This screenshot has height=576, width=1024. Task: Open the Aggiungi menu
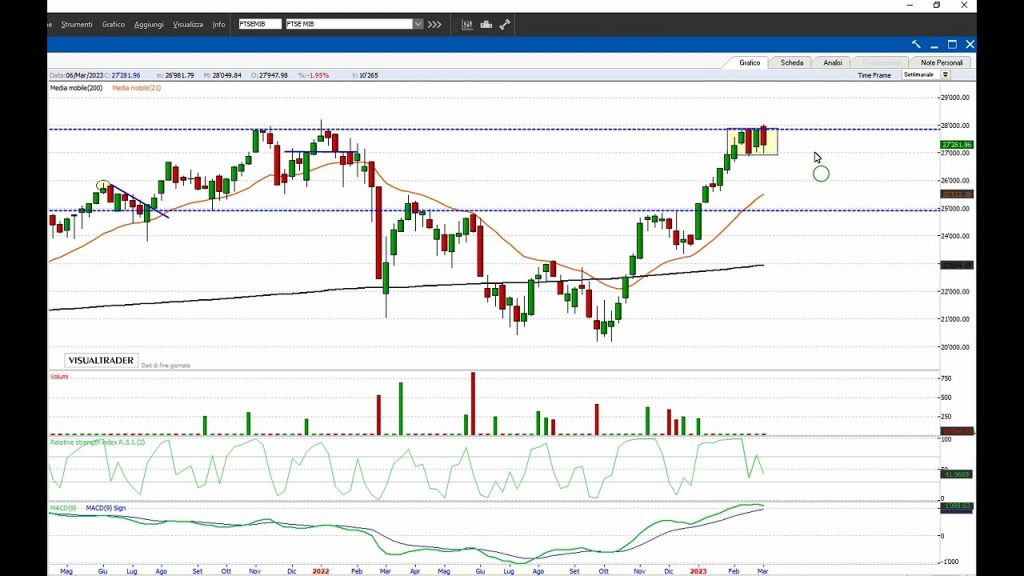pos(149,24)
